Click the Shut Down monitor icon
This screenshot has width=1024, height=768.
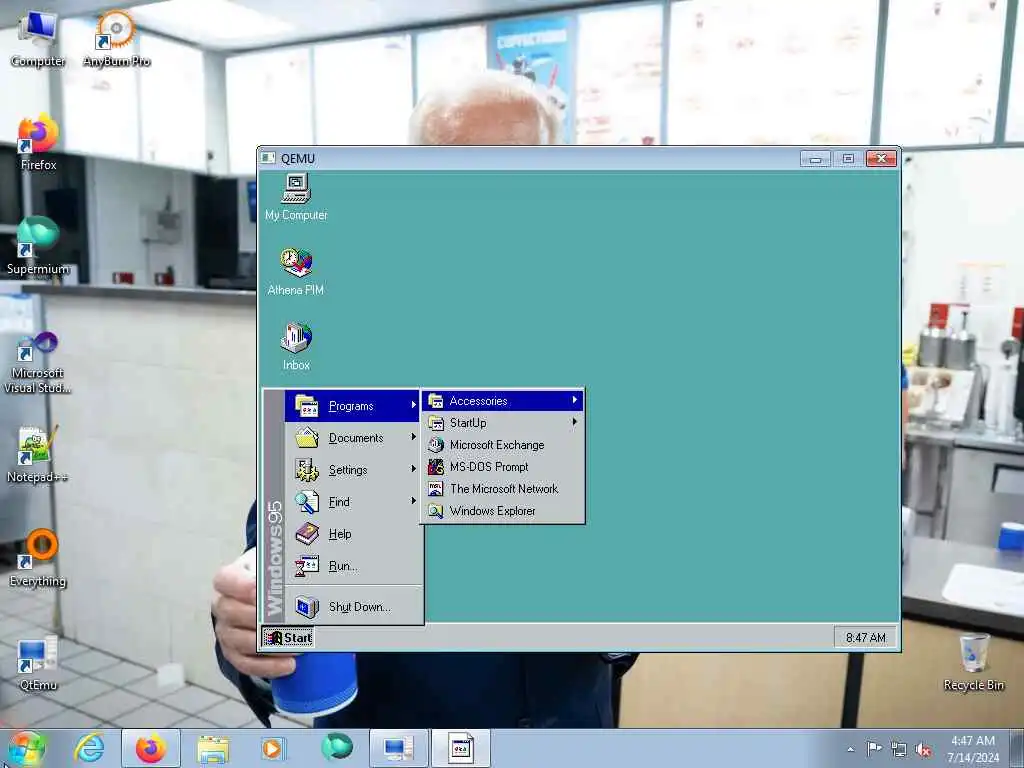pyautogui.click(x=306, y=607)
